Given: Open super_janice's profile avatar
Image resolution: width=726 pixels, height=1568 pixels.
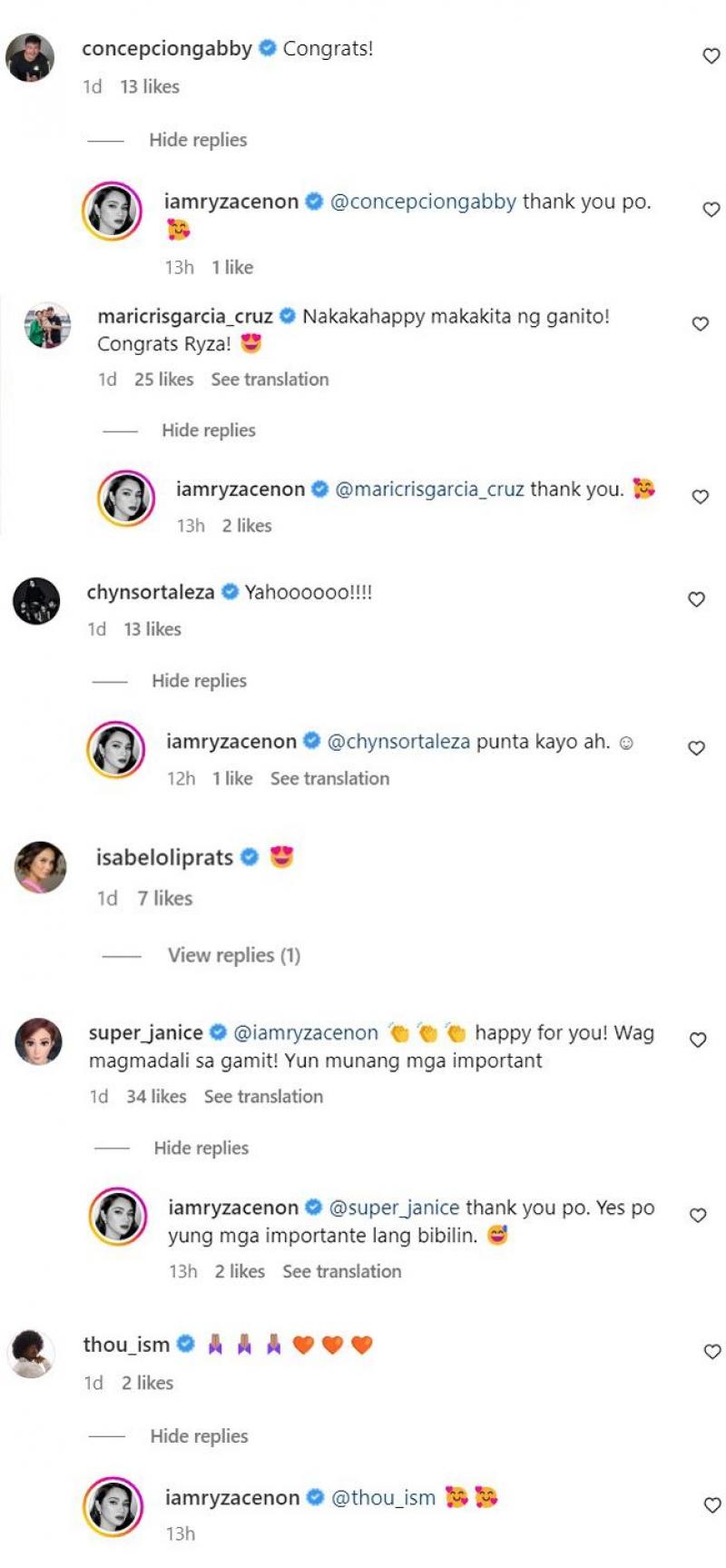Looking at the screenshot, I should 39,1041.
